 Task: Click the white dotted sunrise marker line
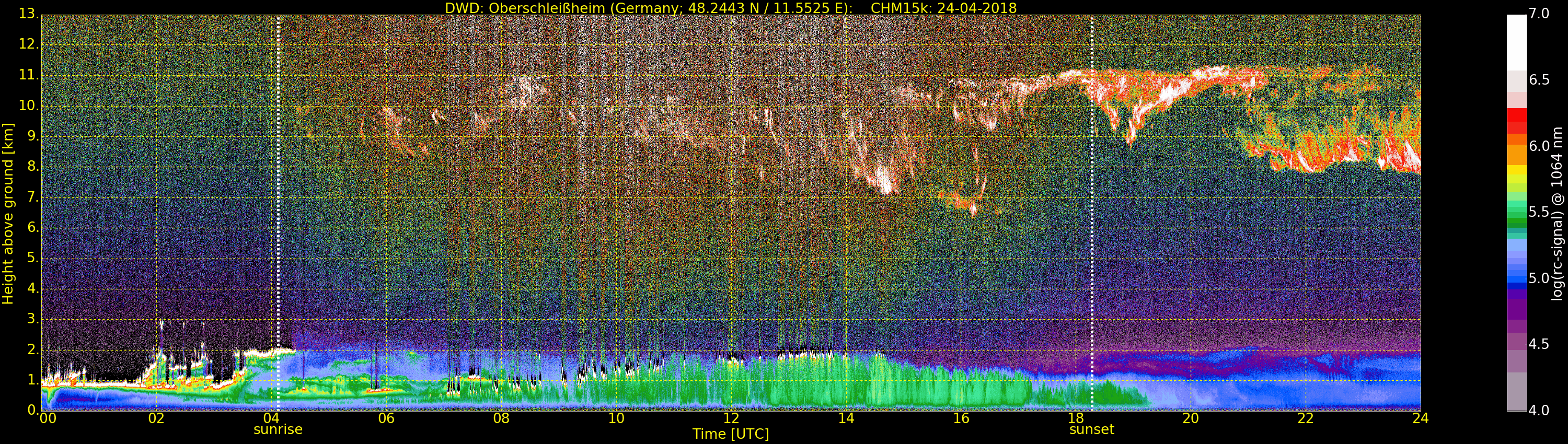coord(278,213)
